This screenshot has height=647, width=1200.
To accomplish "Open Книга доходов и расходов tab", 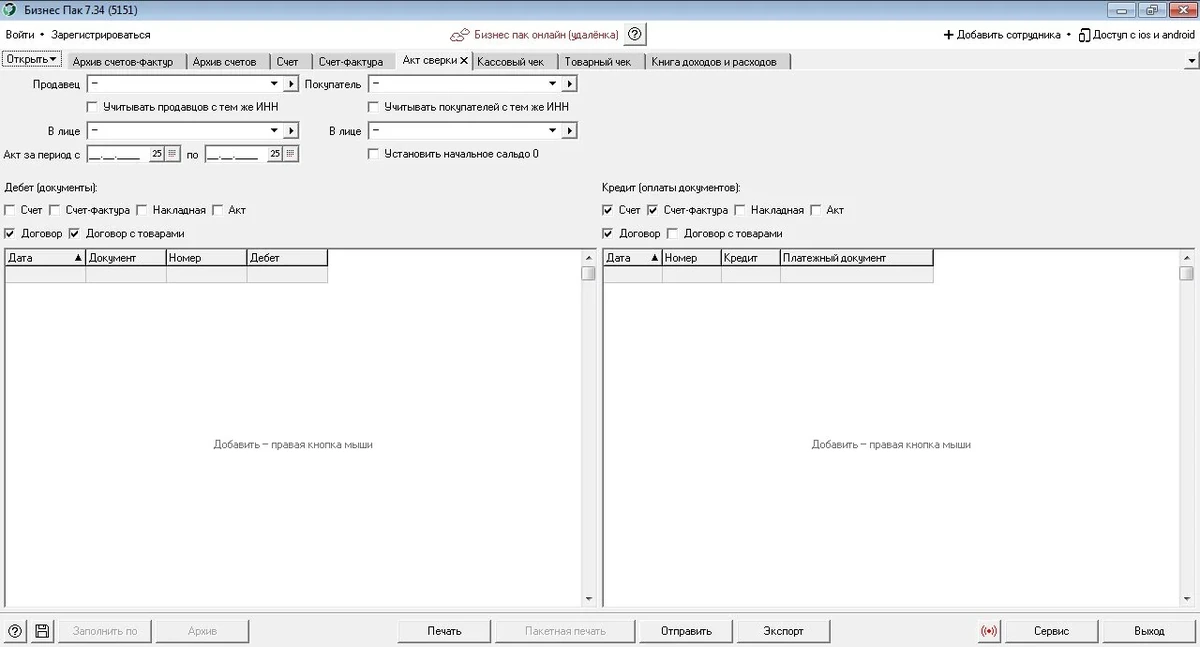I will 714,62.
